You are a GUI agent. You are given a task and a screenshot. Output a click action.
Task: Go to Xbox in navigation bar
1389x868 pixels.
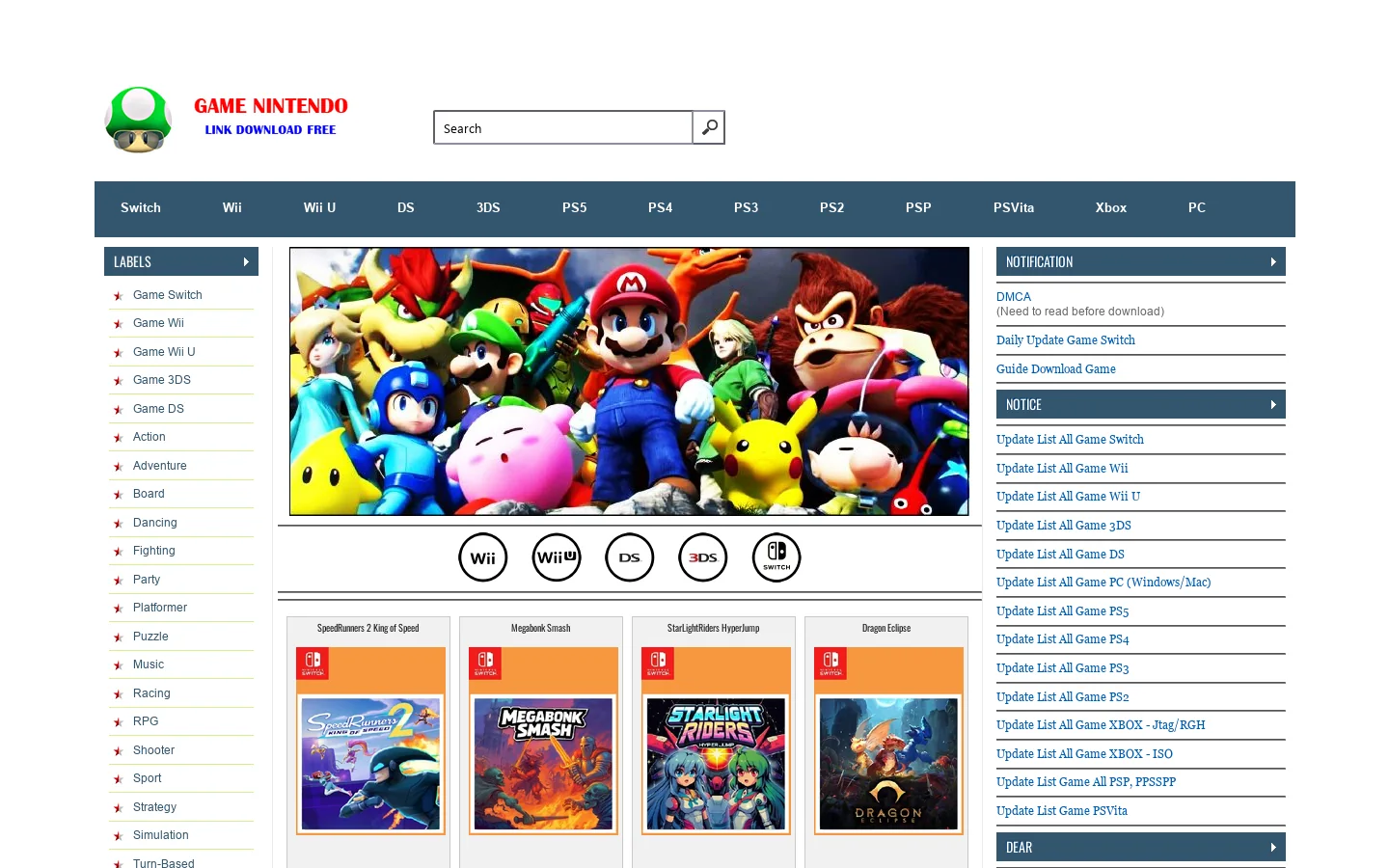(1111, 207)
